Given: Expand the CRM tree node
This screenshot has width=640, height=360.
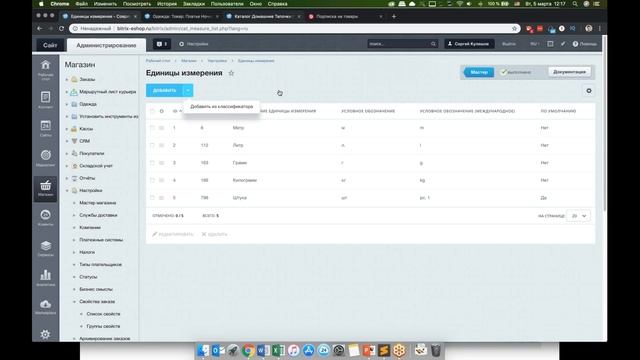Looking at the screenshot, I should click(x=67, y=141).
